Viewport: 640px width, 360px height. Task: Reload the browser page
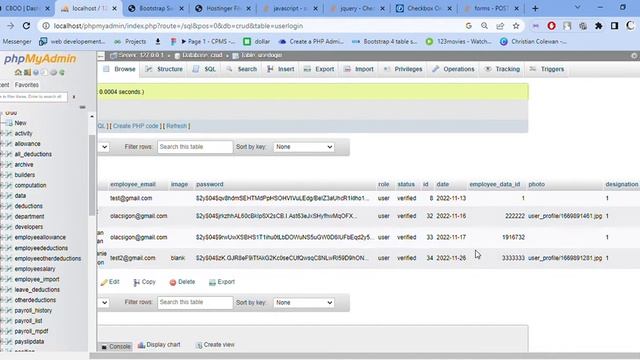[27, 26]
